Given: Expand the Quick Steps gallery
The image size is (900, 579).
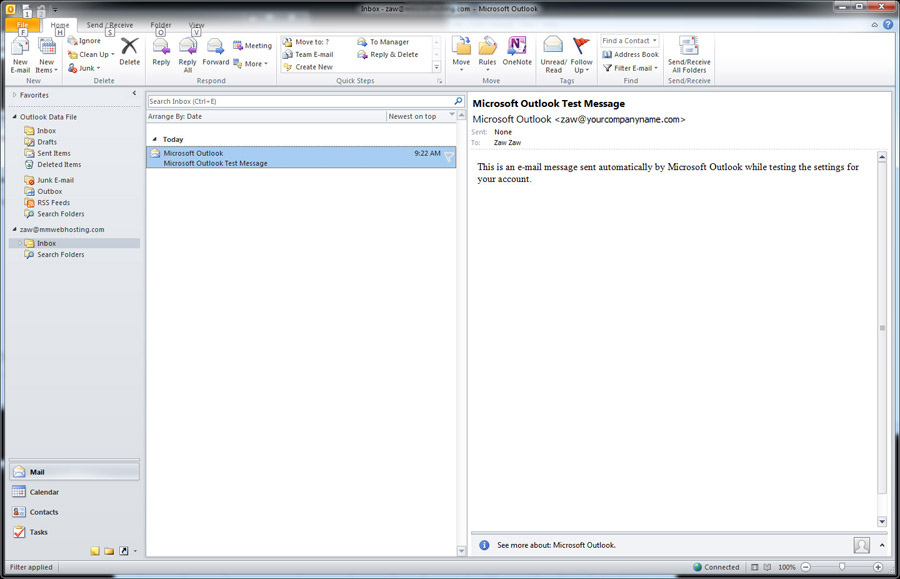Looking at the screenshot, I should [436, 67].
